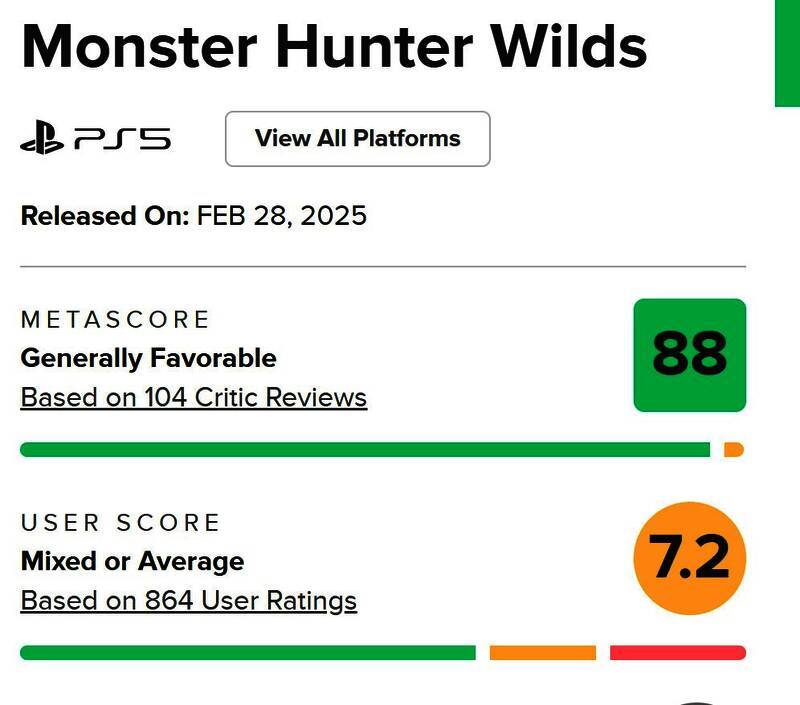Click the green vertical bar at top-right edge

click(787, 52)
